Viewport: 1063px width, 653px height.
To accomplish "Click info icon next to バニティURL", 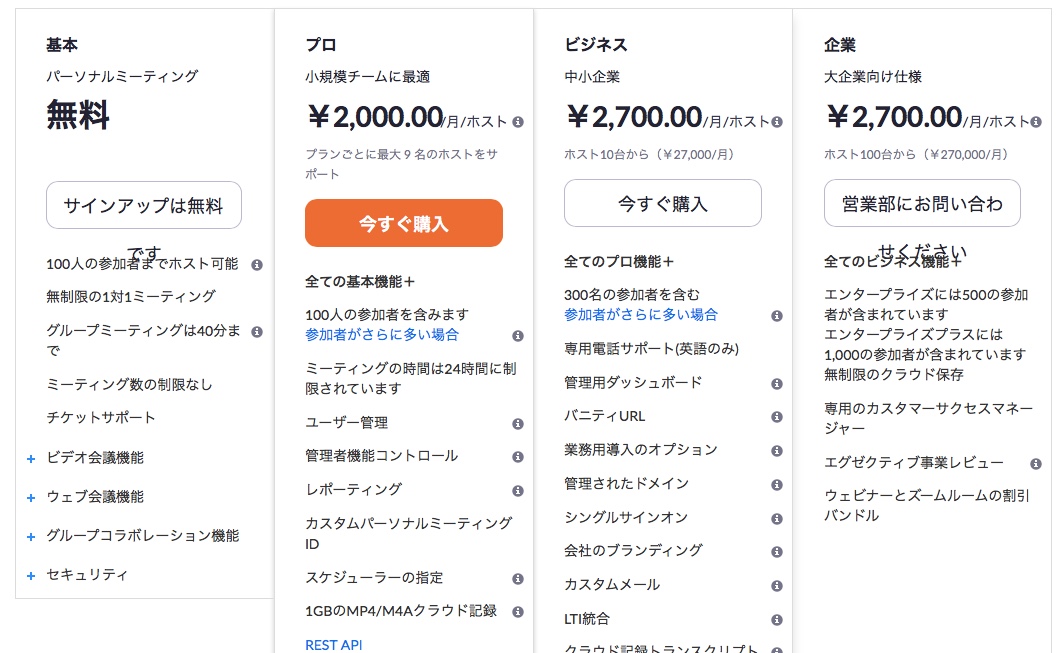I will click(777, 417).
